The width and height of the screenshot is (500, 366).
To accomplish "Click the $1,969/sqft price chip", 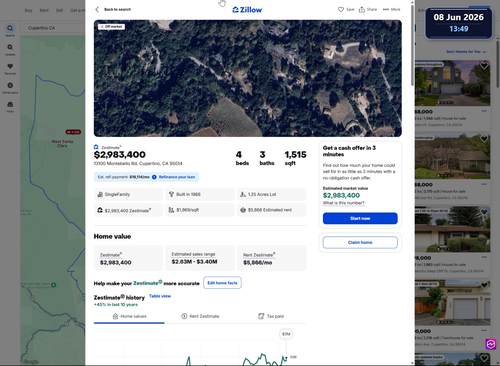I will click(200, 210).
